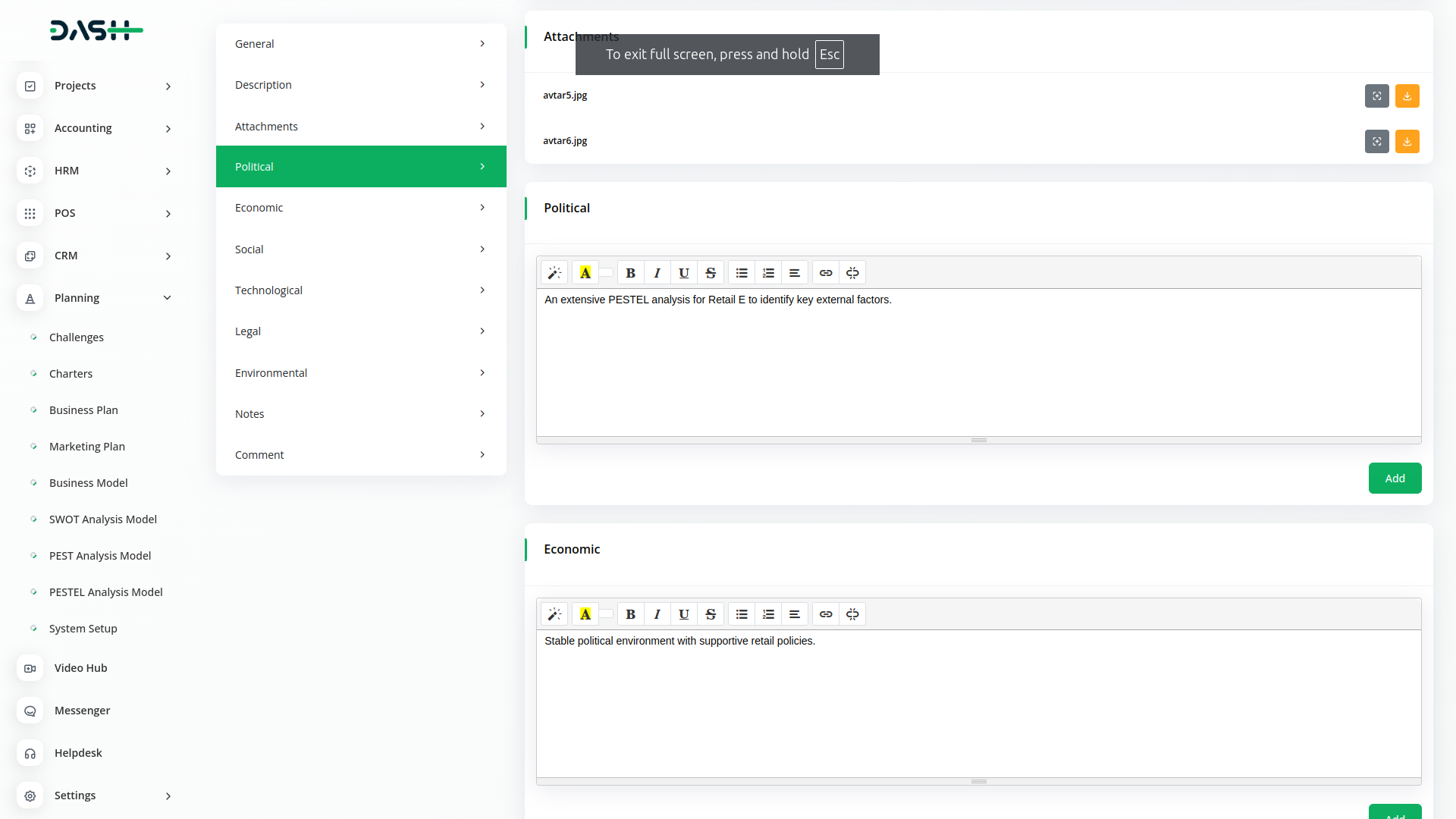Click unlink icon in Political editor toolbar

pyautogui.click(x=852, y=273)
